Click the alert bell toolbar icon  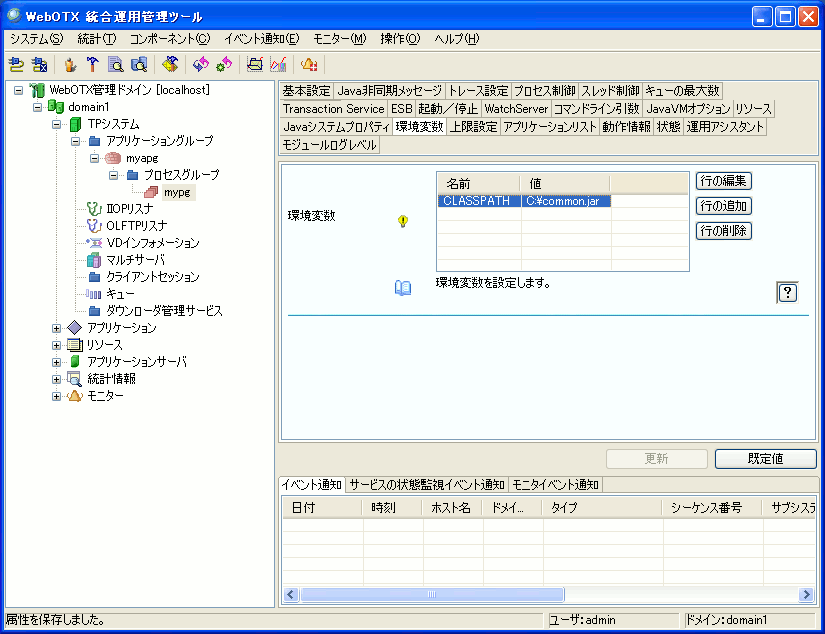pos(309,65)
